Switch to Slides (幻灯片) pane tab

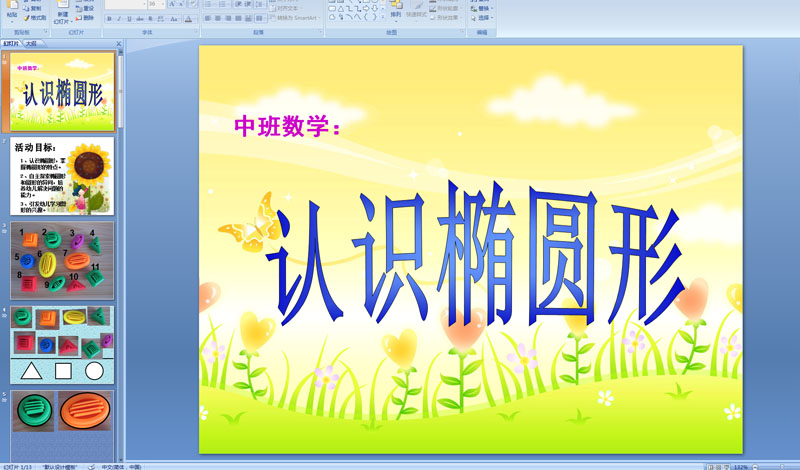pos(11,44)
